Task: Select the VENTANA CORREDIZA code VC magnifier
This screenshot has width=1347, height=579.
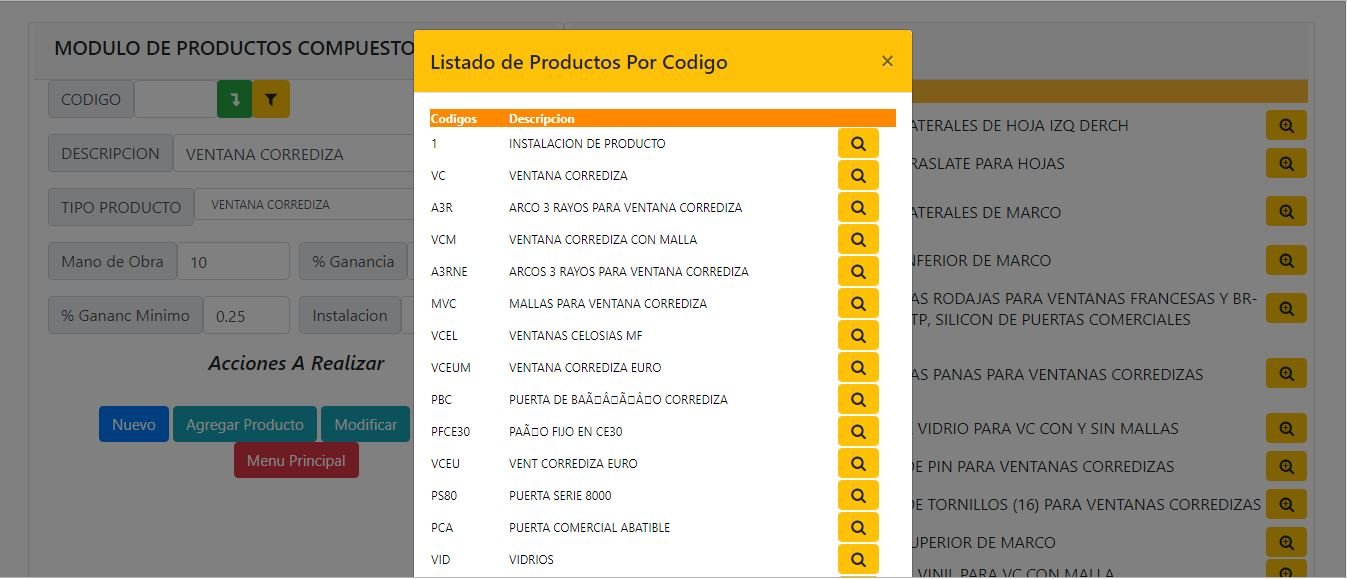Action: point(858,175)
